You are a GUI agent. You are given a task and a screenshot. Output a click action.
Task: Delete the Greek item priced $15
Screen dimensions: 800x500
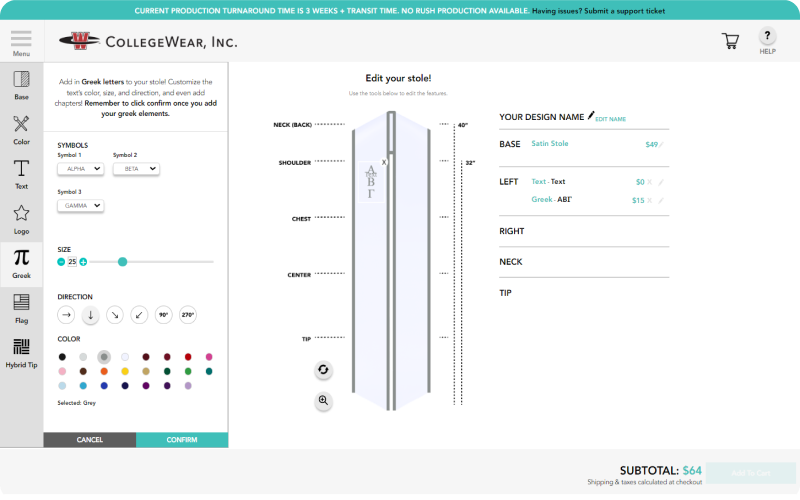pos(649,201)
